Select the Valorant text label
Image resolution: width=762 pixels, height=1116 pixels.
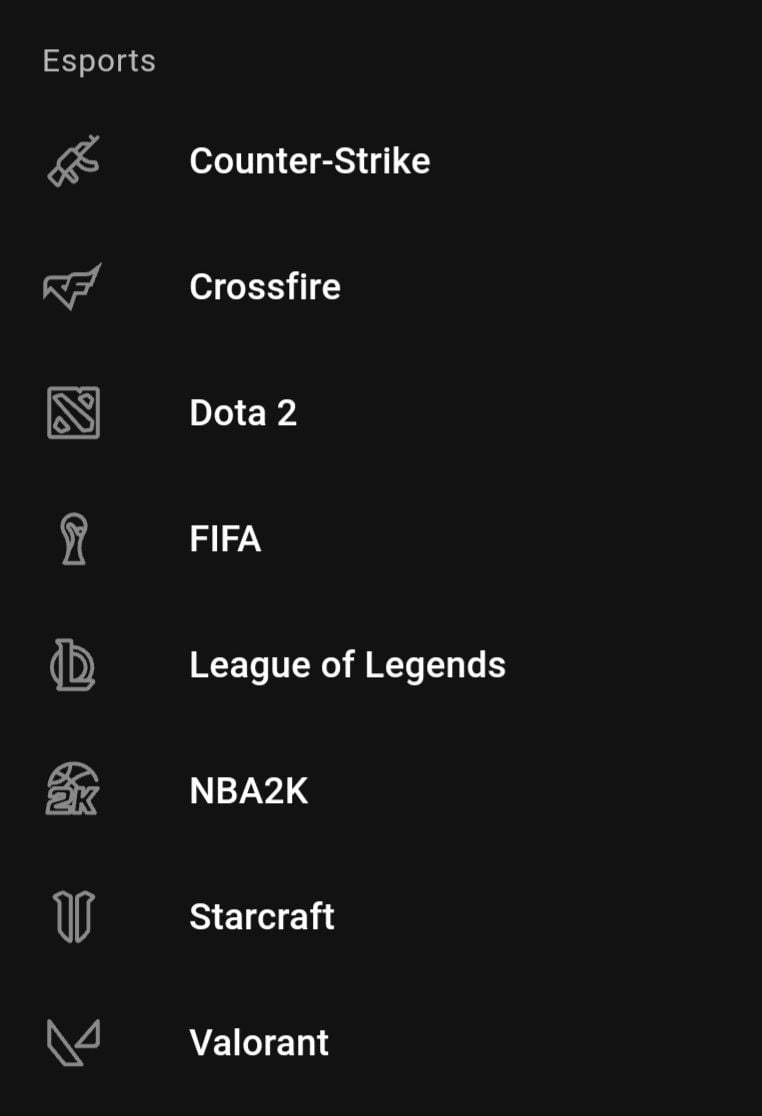[x=259, y=1042]
